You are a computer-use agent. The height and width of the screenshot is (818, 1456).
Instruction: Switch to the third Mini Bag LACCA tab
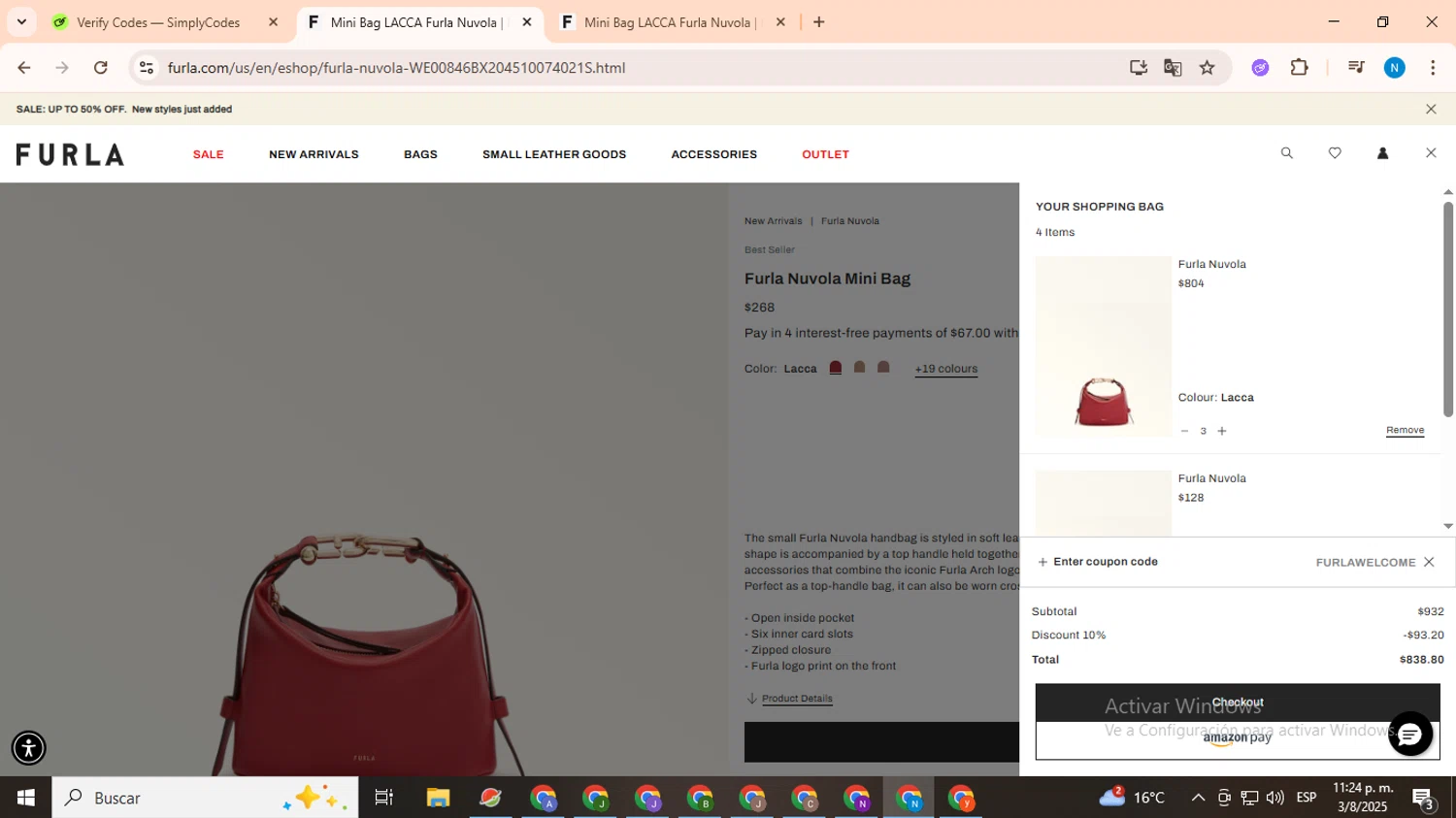[668, 22]
